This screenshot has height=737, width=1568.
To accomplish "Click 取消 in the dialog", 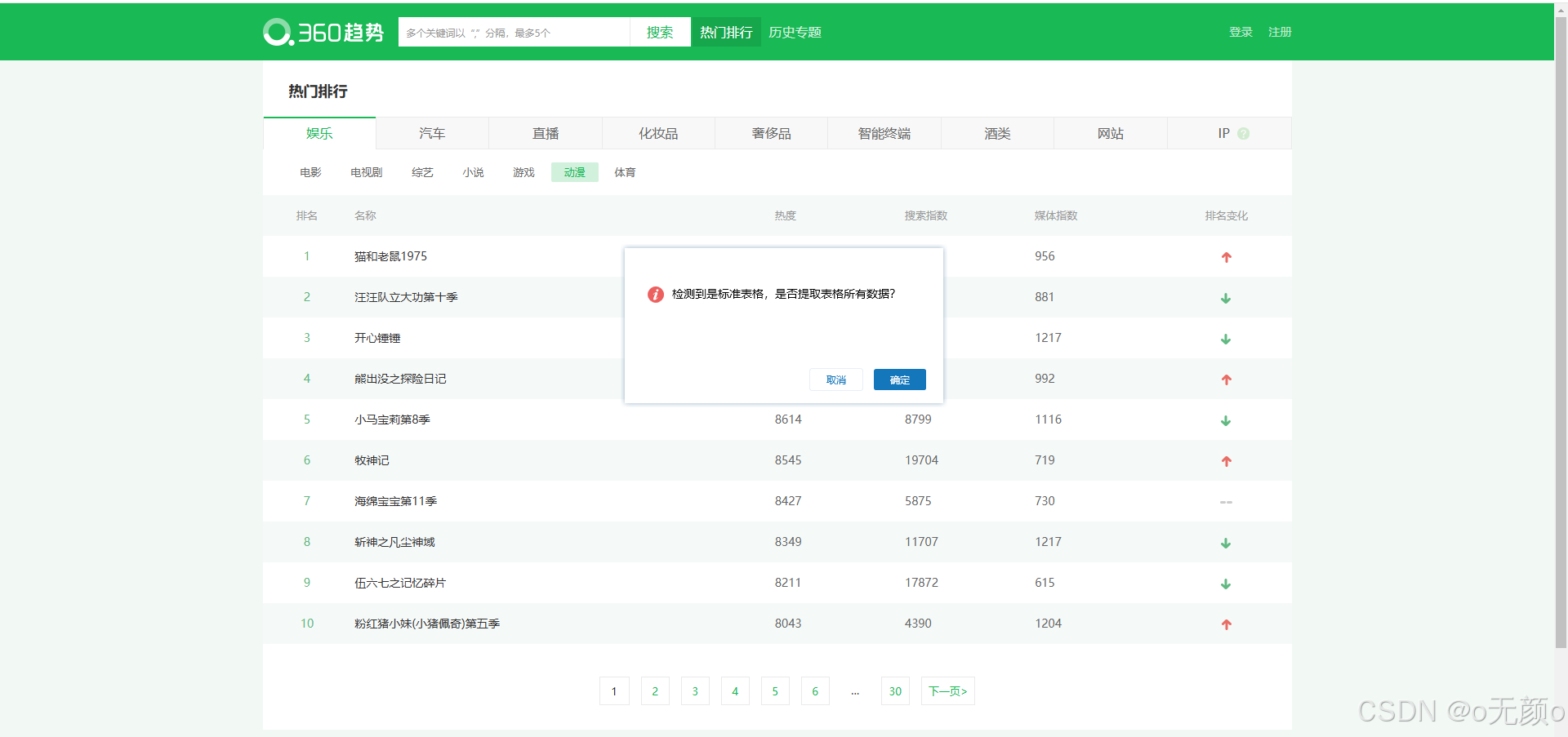I will click(x=836, y=380).
